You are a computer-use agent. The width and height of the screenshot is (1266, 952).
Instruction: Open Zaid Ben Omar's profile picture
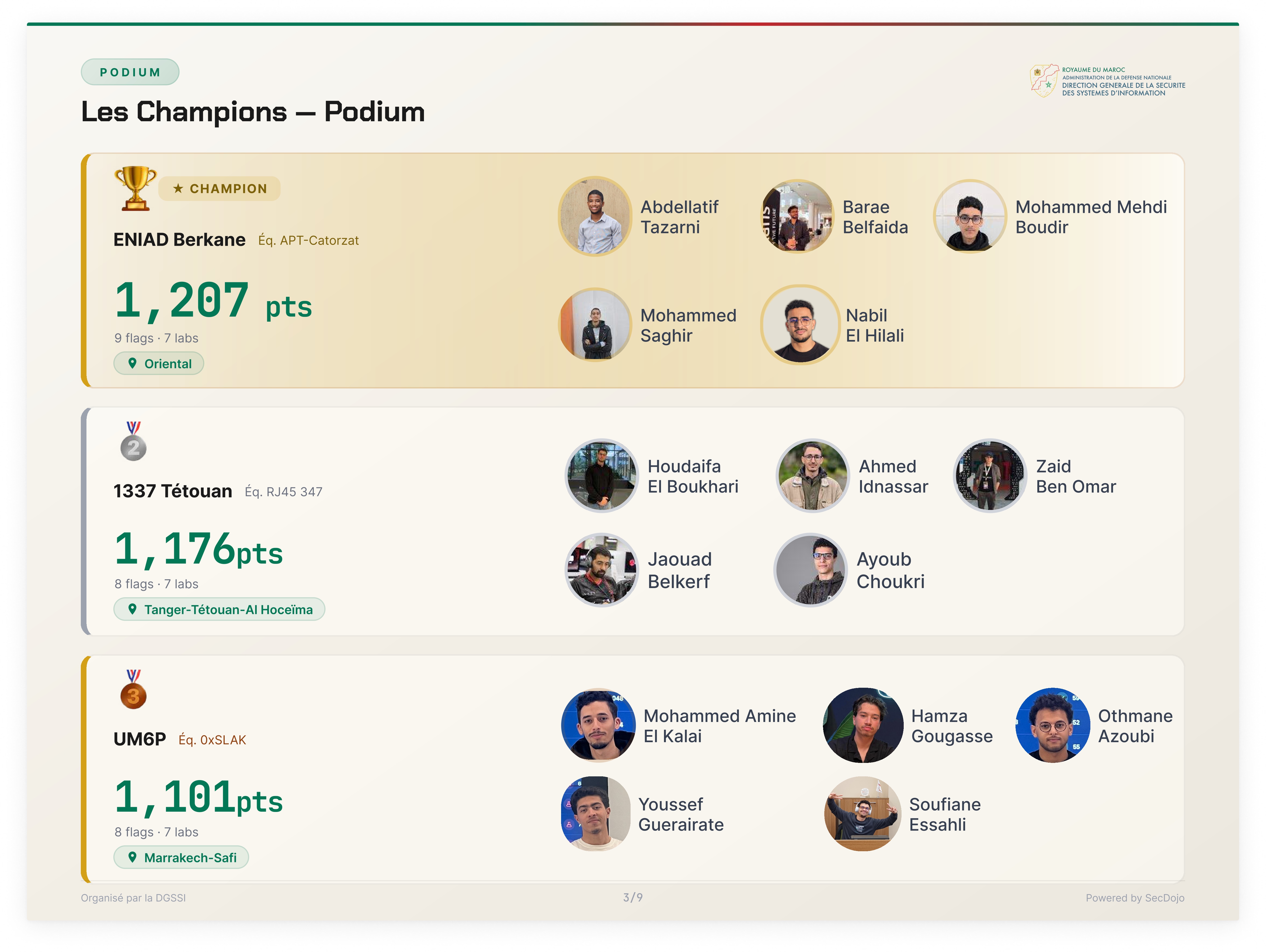pos(990,476)
